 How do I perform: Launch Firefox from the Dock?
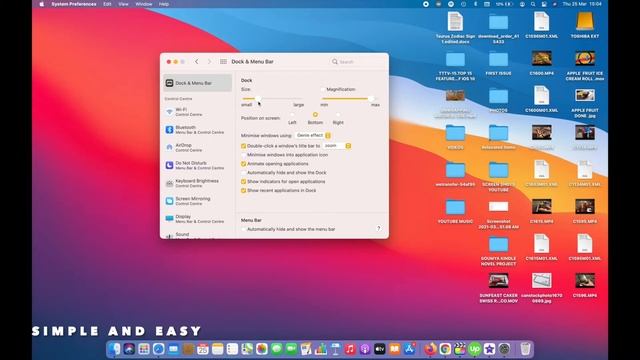point(430,349)
